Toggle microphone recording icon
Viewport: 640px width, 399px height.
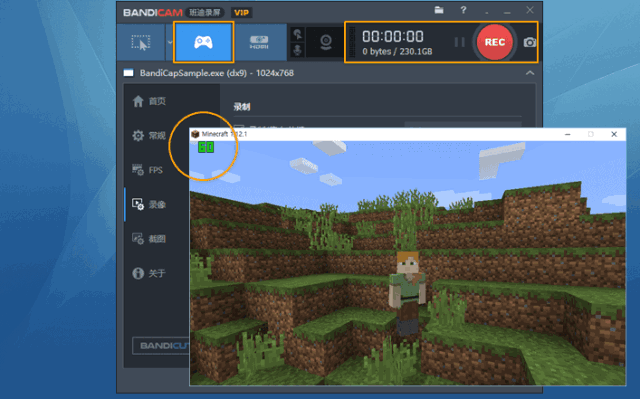[x=298, y=50]
